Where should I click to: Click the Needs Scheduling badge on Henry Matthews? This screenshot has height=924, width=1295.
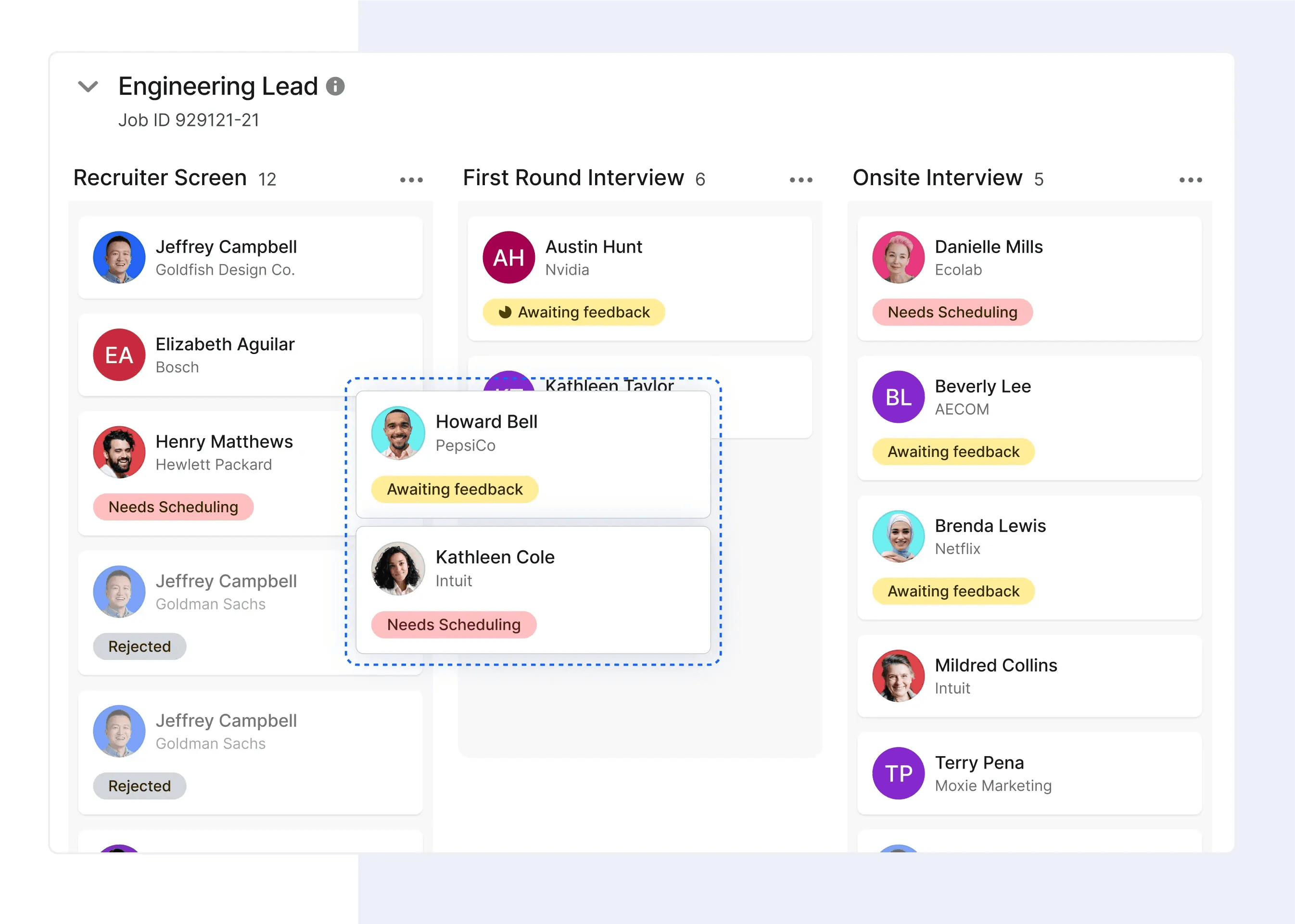tap(173, 507)
